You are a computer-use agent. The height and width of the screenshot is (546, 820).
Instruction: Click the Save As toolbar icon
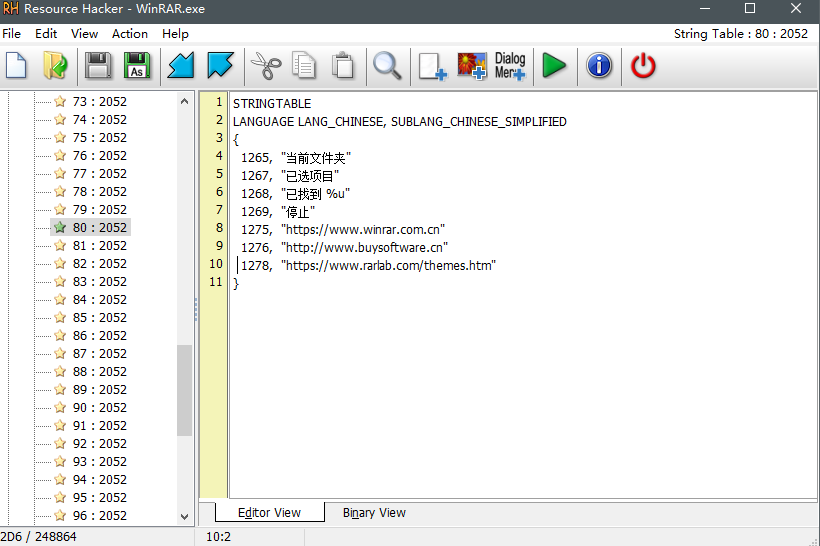136,67
